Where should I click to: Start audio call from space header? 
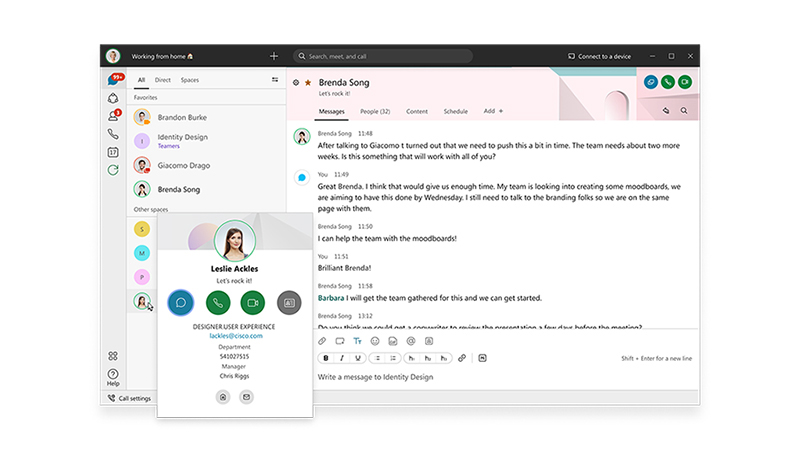coord(668,82)
